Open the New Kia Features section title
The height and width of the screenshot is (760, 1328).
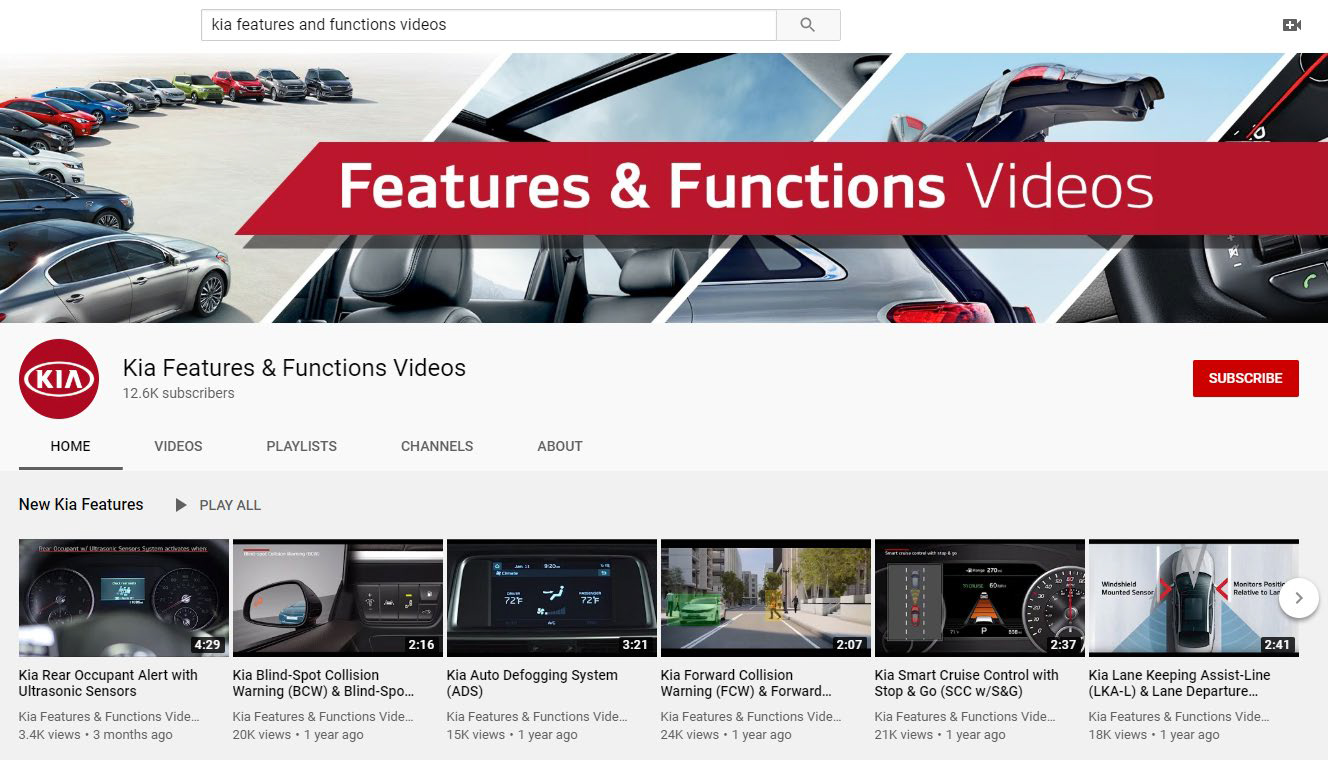coord(81,504)
